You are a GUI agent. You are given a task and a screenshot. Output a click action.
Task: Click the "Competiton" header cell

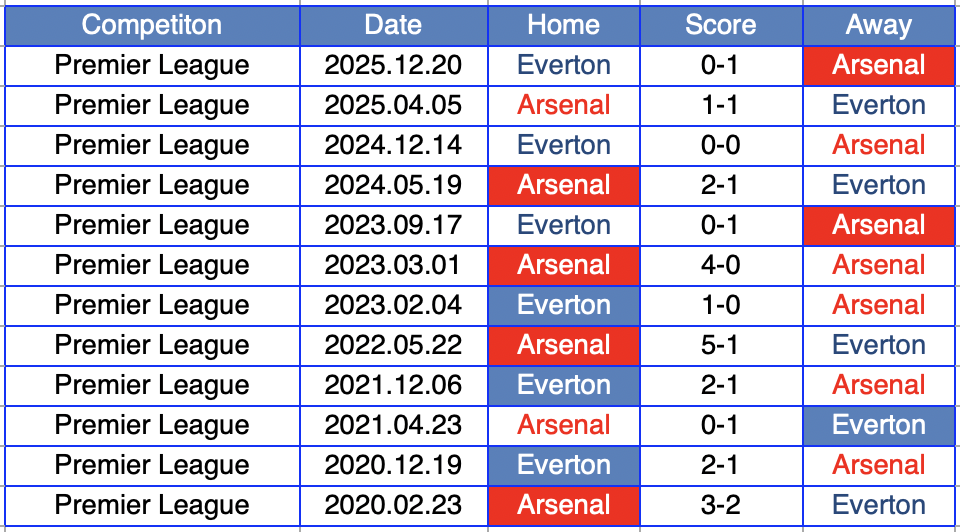(x=152, y=25)
